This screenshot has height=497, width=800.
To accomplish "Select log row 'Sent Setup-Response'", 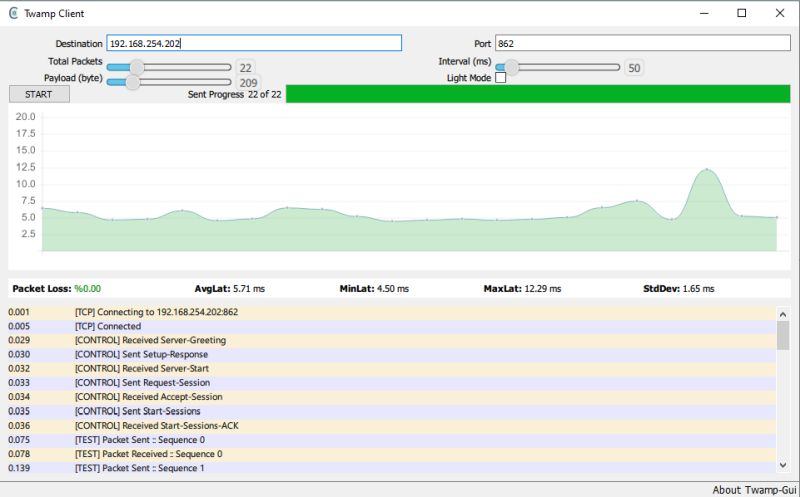I will coord(392,355).
